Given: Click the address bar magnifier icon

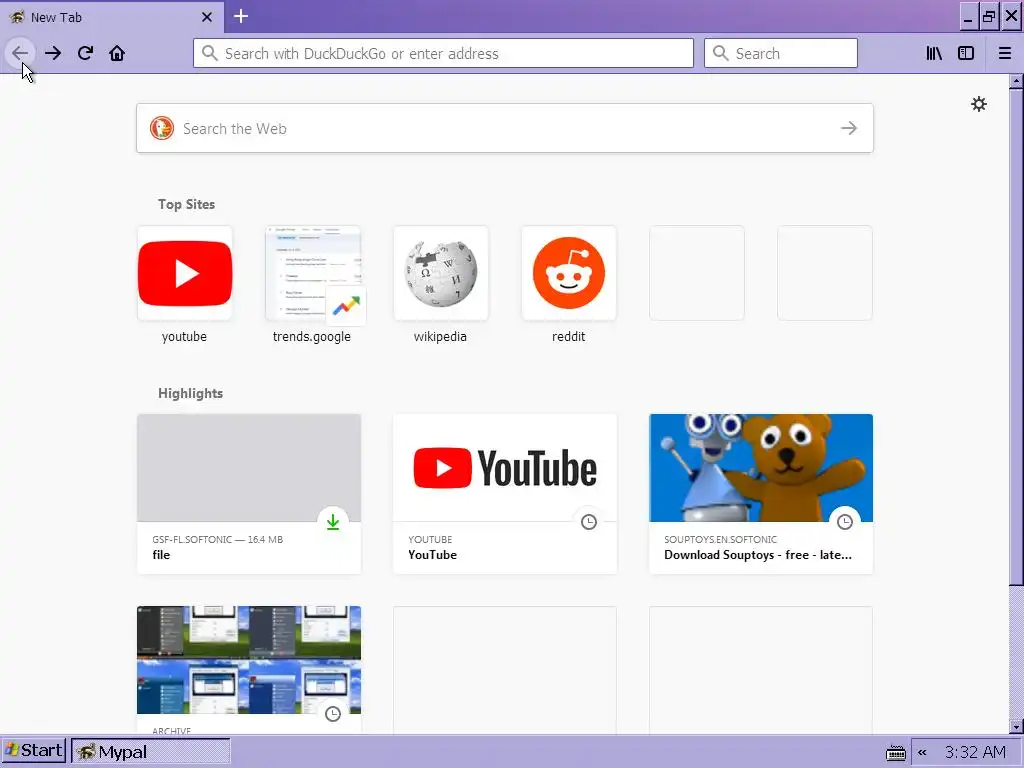Looking at the screenshot, I should (x=209, y=53).
